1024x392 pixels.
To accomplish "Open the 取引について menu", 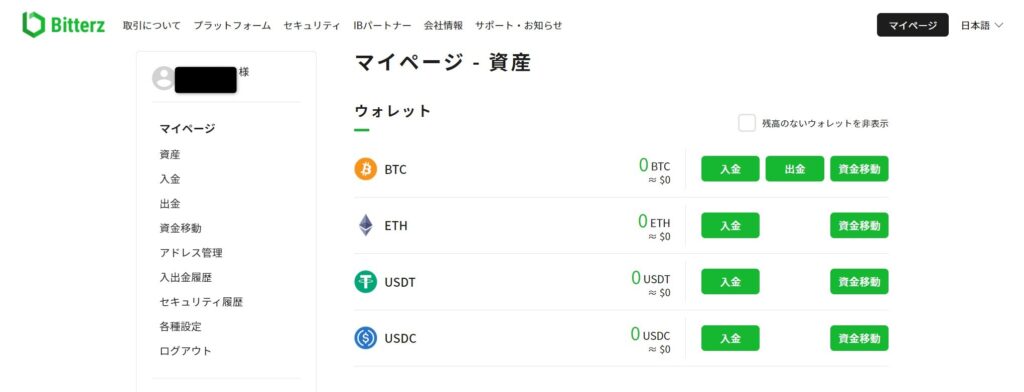I will click(x=152, y=25).
